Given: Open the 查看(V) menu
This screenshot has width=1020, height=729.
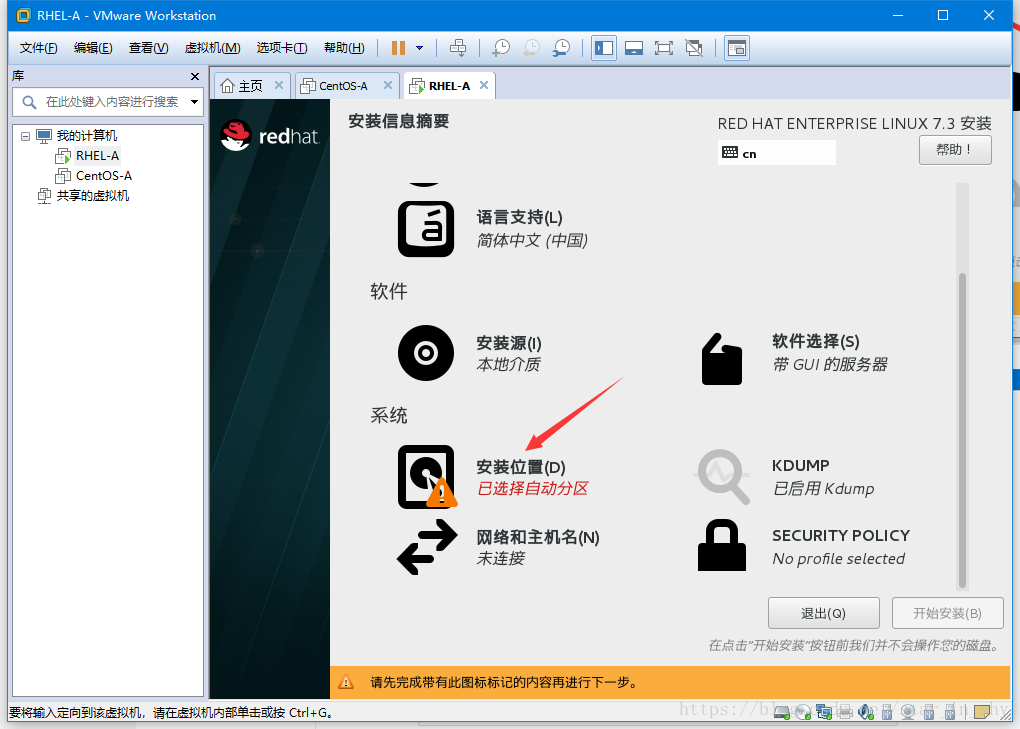Looking at the screenshot, I should [x=148, y=47].
